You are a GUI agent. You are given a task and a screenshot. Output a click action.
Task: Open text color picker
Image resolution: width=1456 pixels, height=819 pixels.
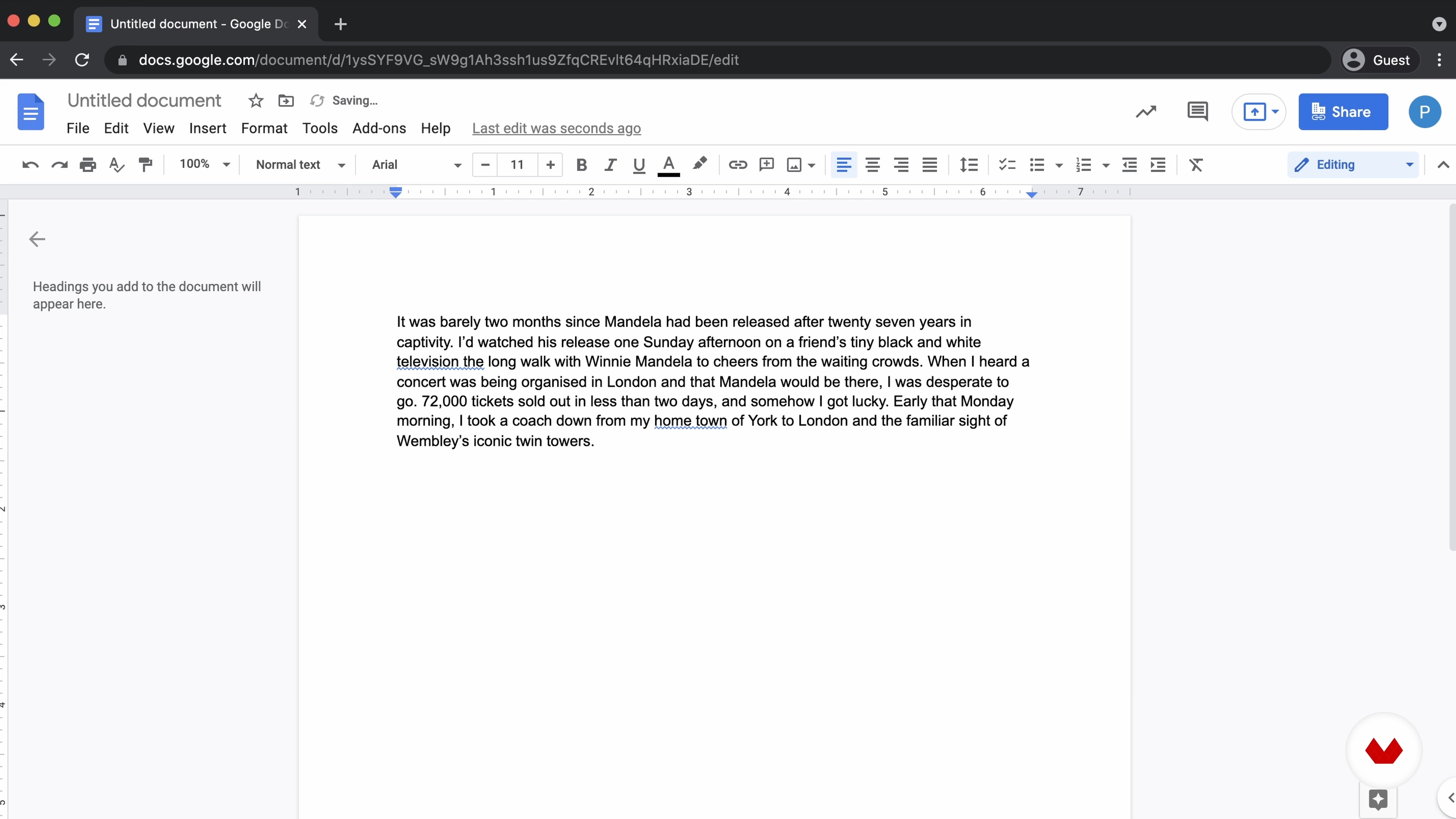coord(668,166)
